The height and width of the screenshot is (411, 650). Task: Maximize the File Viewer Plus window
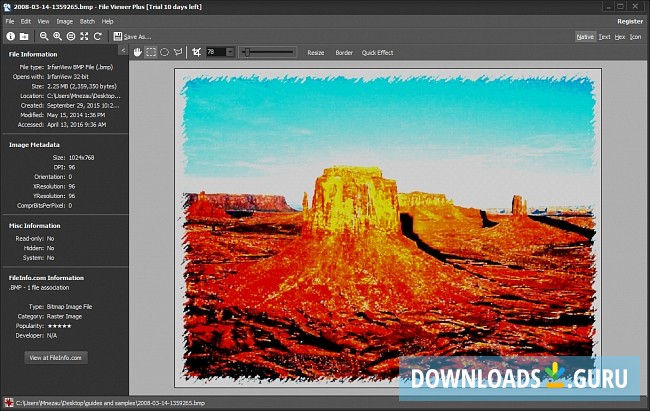[621, 7]
